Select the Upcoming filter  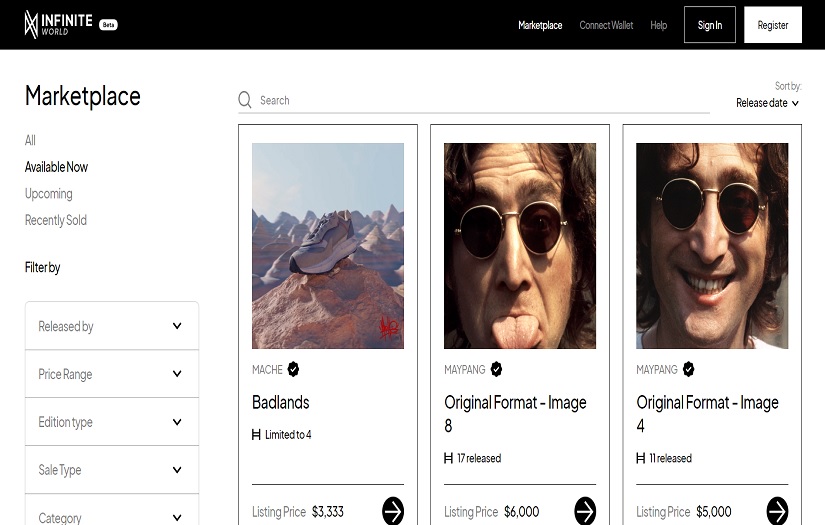pyautogui.click(x=48, y=194)
